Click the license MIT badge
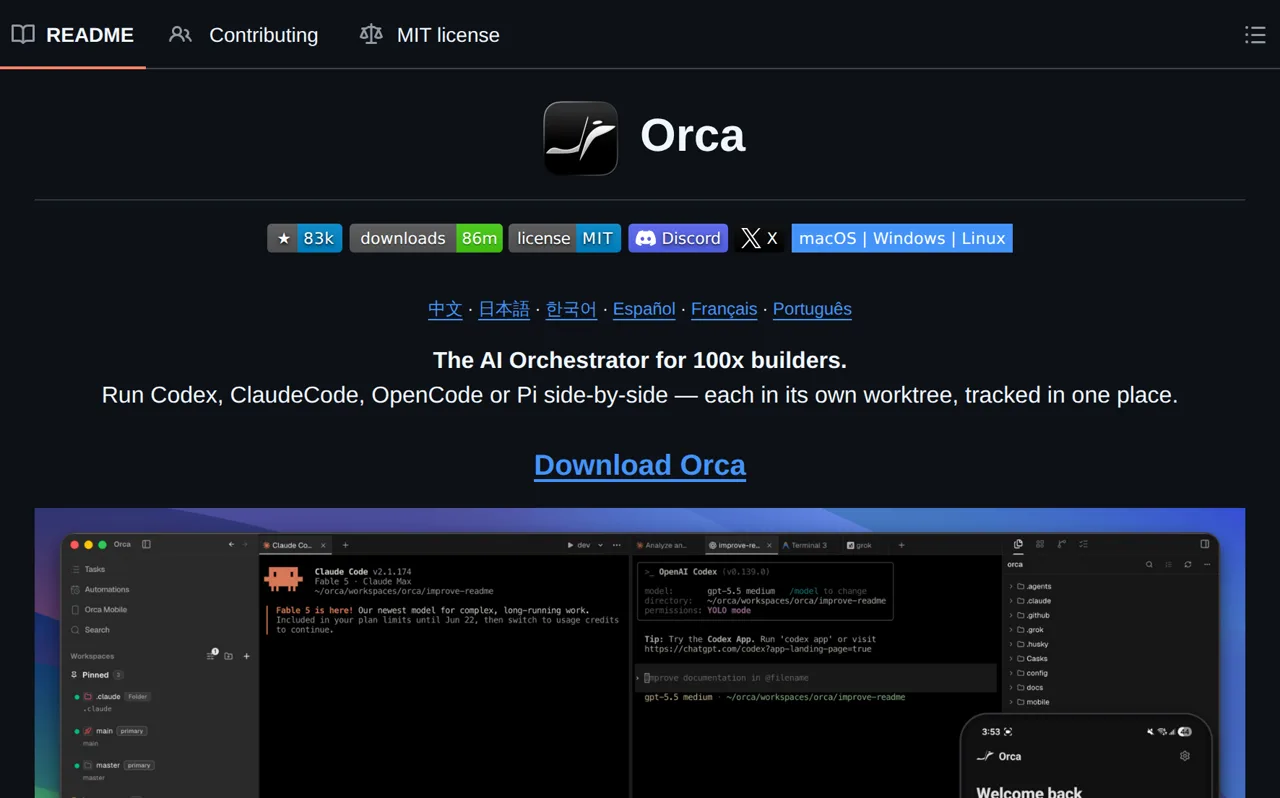This screenshot has width=1280, height=798. pos(565,238)
